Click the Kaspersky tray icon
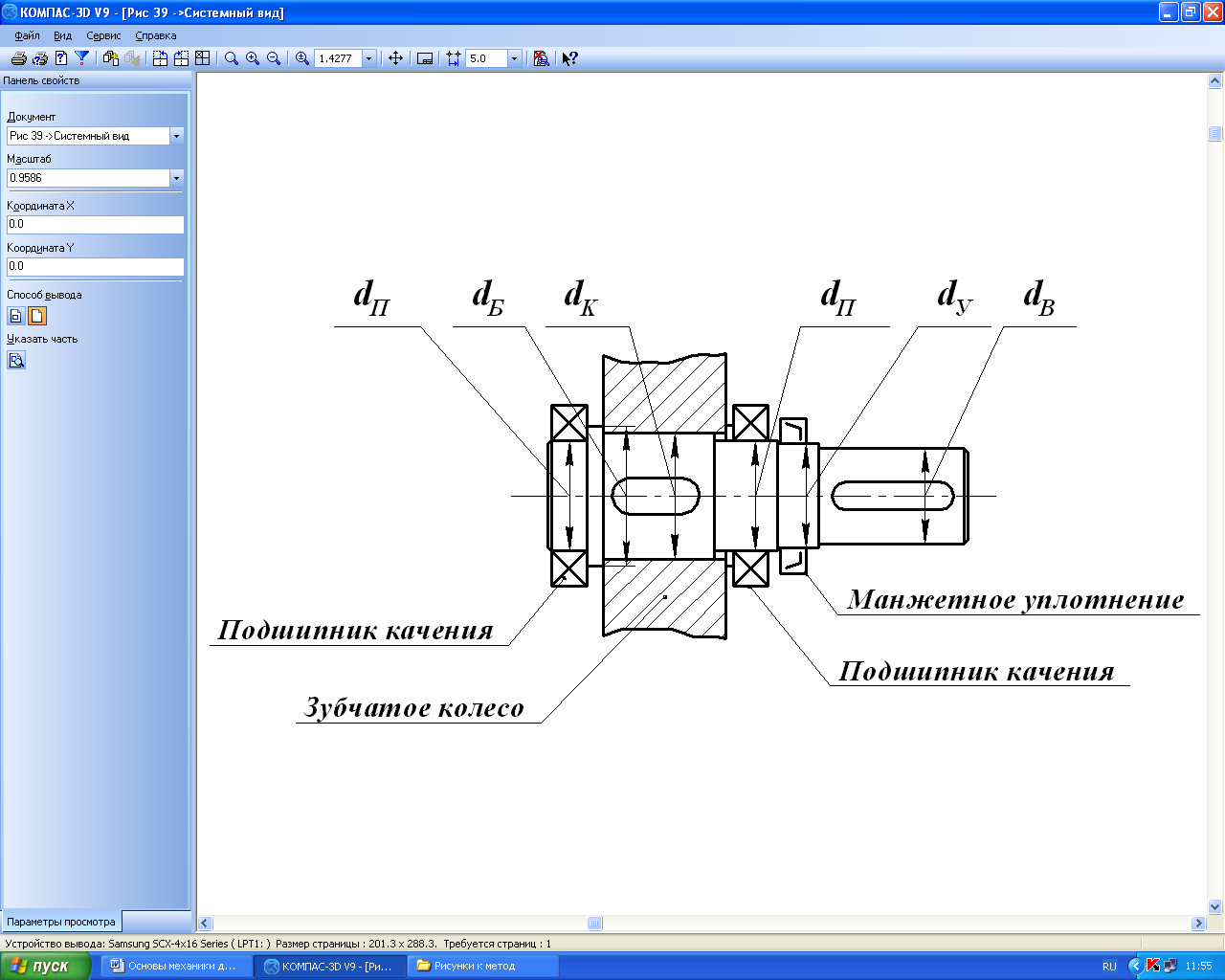 point(1152,967)
